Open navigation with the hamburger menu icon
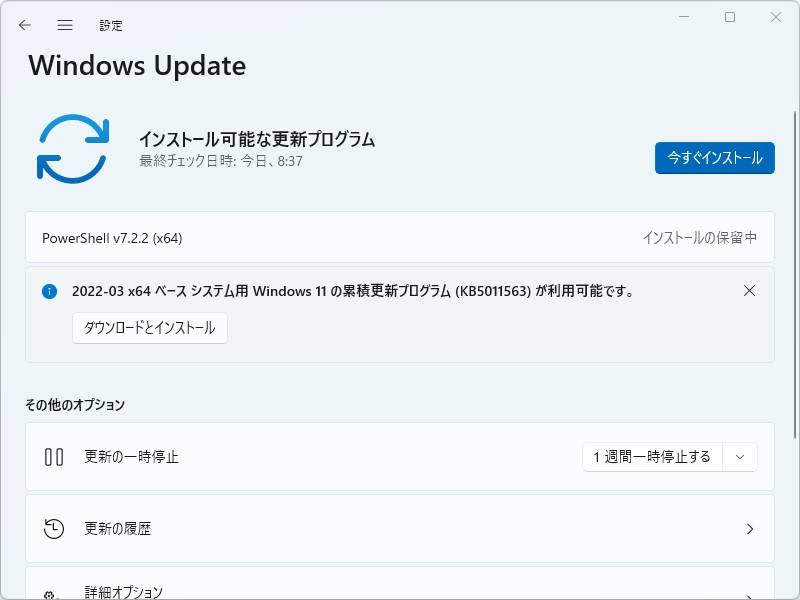Image resolution: width=800 pixels, height=600 pixels. (x=64, y=25)
